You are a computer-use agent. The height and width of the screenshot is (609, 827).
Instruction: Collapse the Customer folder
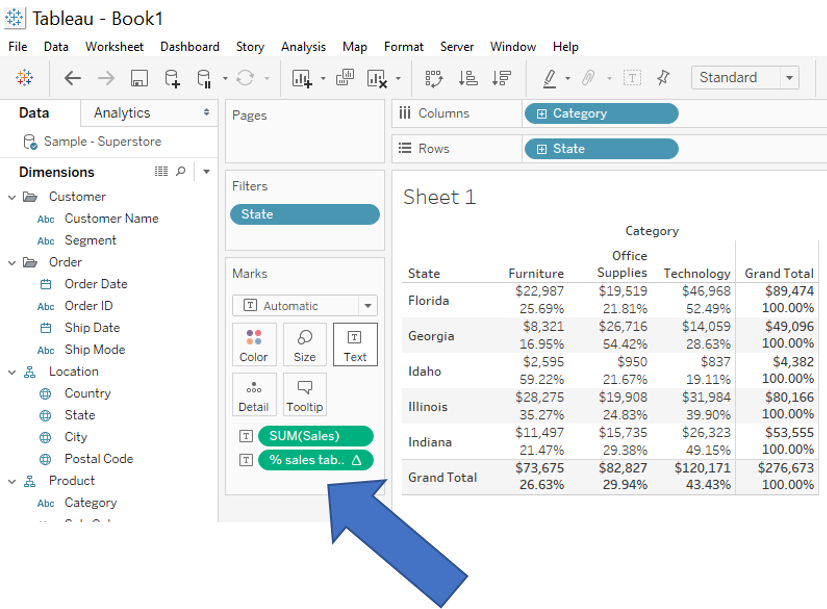[x=12, y=197]
